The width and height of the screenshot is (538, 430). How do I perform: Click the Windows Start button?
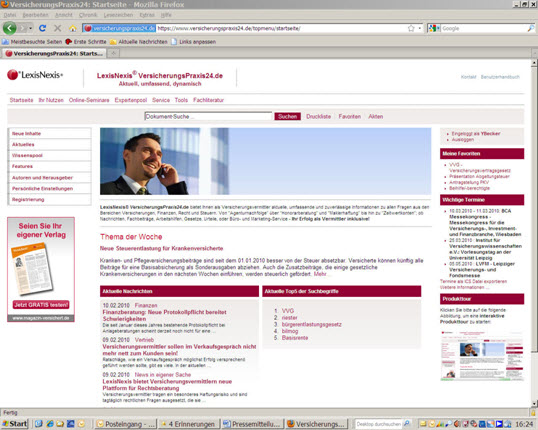coord(15,424)
